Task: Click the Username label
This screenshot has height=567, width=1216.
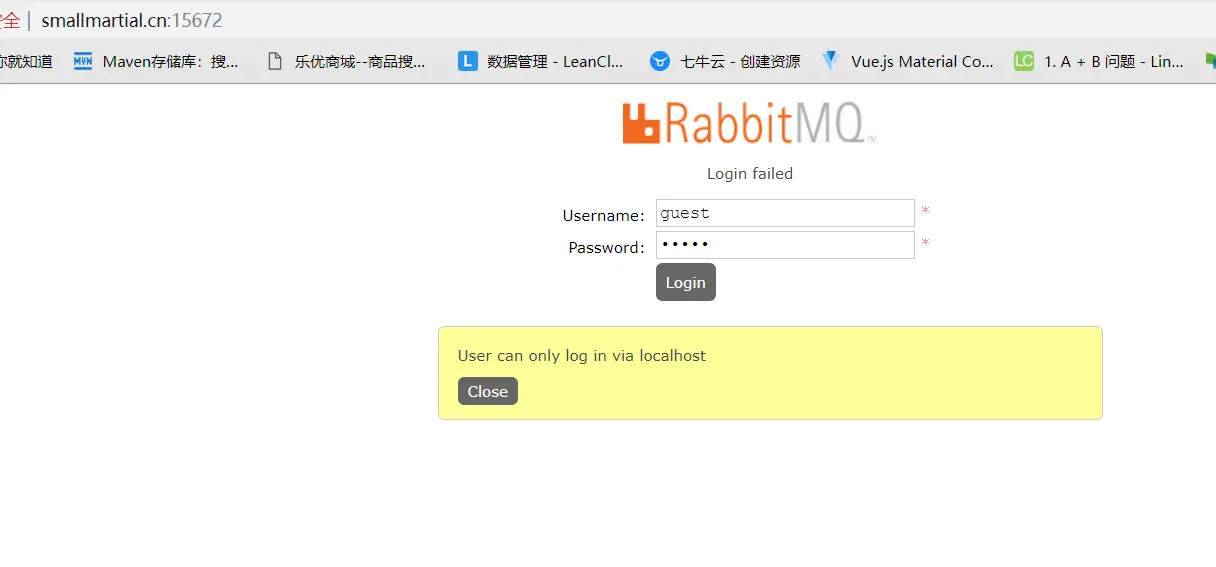Action: click(604, 216)
